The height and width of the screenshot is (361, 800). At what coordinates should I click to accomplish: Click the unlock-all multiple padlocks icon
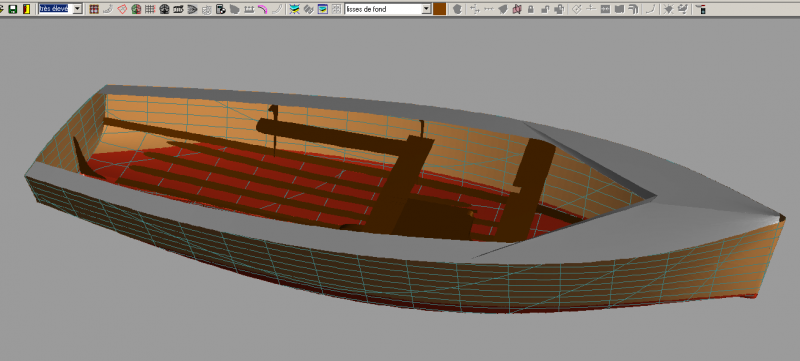coord(559,9)
